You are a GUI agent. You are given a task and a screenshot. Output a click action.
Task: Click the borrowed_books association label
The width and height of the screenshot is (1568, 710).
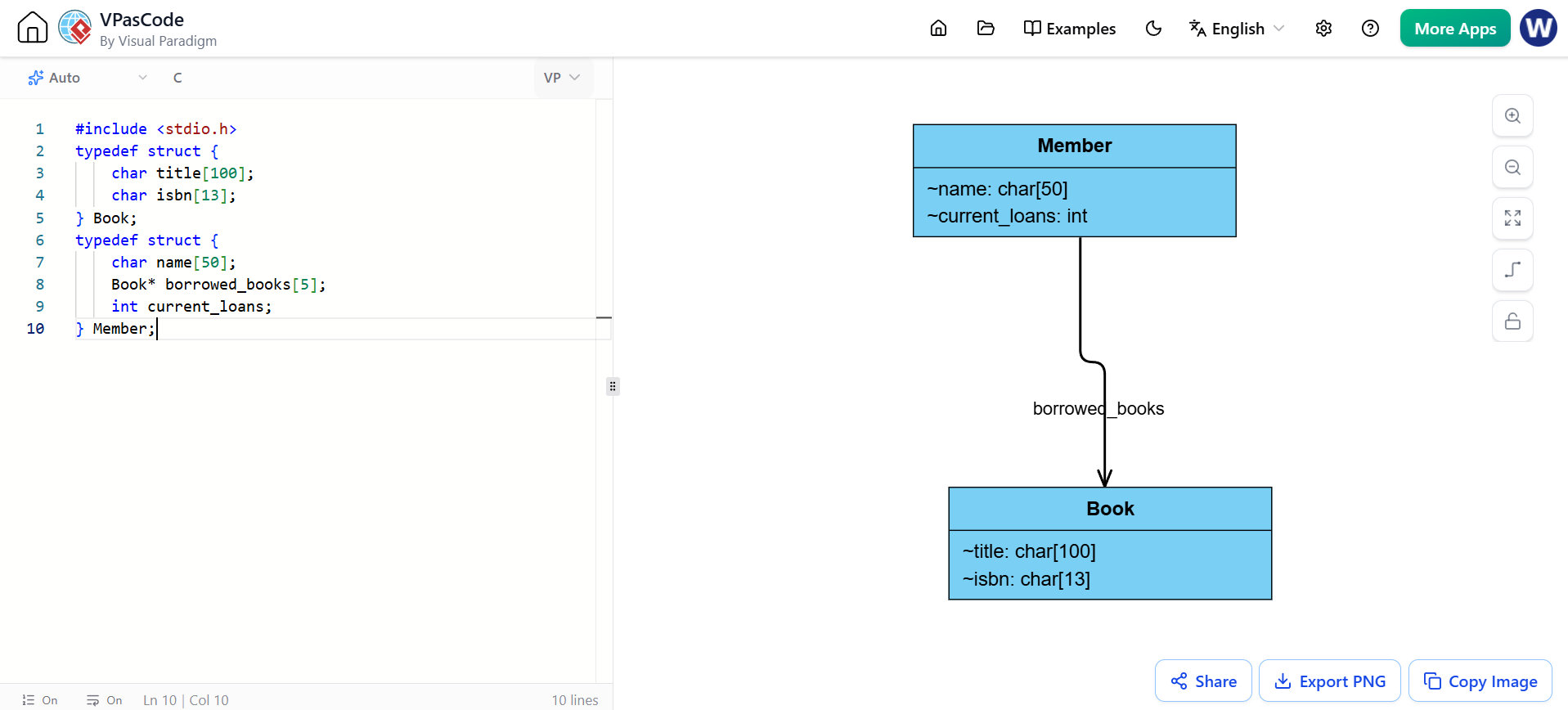pyautogui.click(x=1098, y=409)
